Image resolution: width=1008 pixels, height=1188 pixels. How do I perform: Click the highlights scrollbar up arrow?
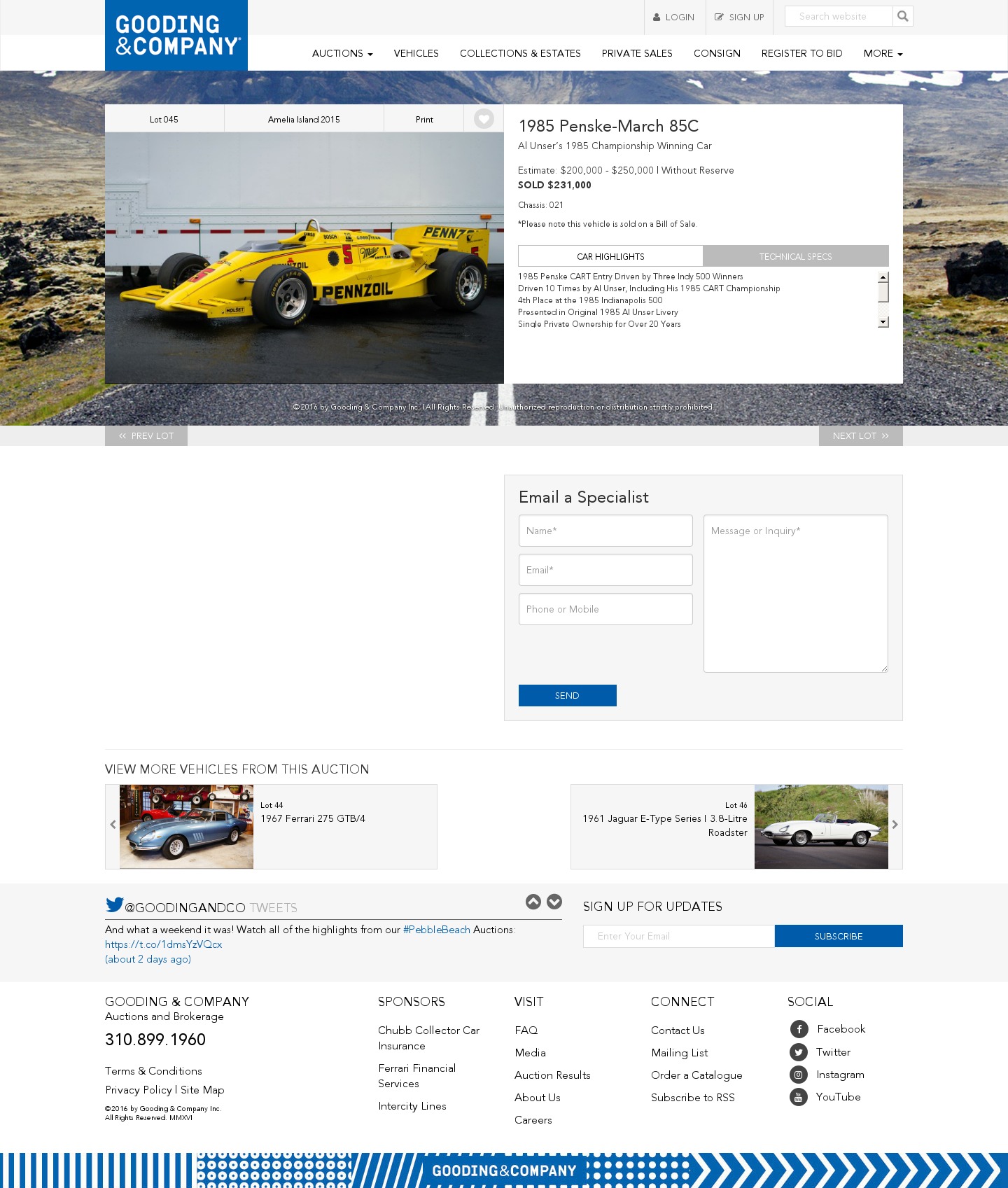click(x=883, y=277)
